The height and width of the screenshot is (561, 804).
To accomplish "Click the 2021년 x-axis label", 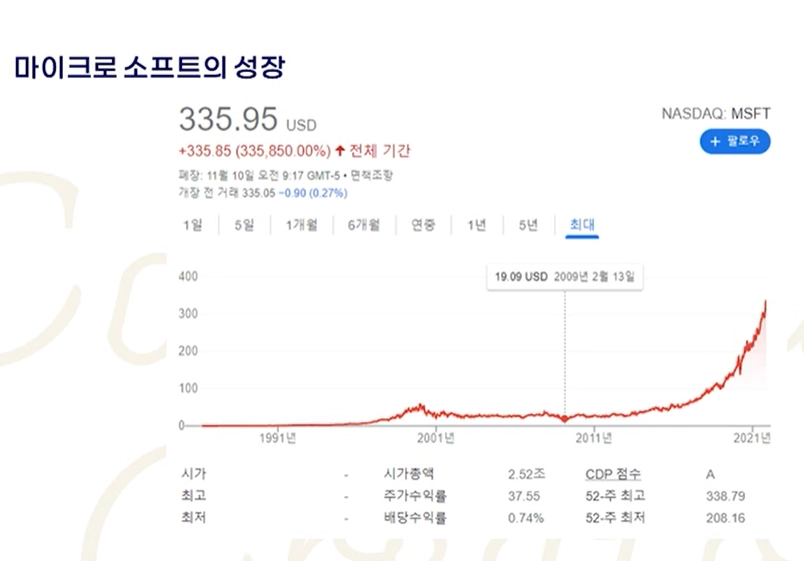I will (x=752, y=438).
